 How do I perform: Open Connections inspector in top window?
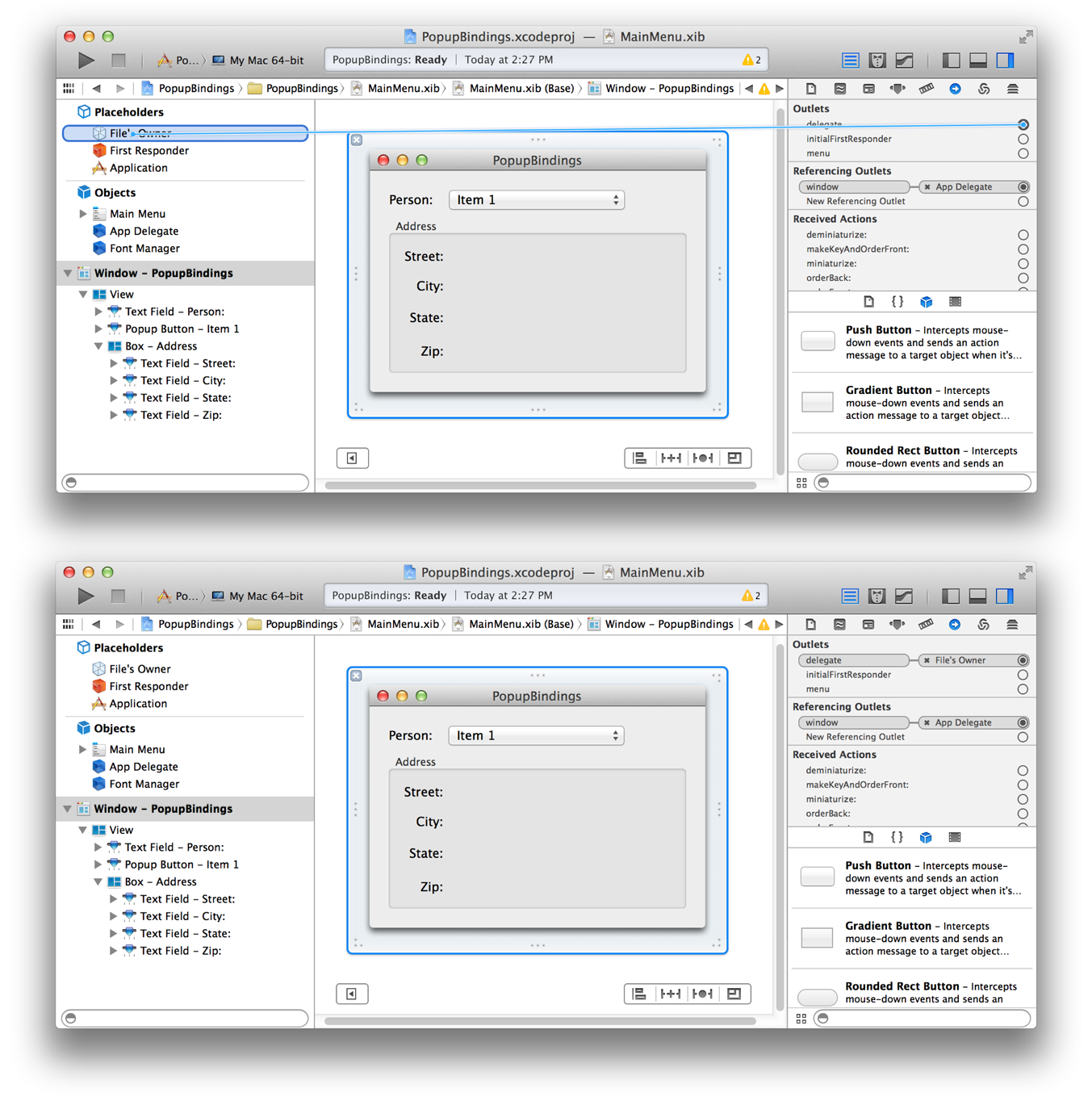[955, 89]
